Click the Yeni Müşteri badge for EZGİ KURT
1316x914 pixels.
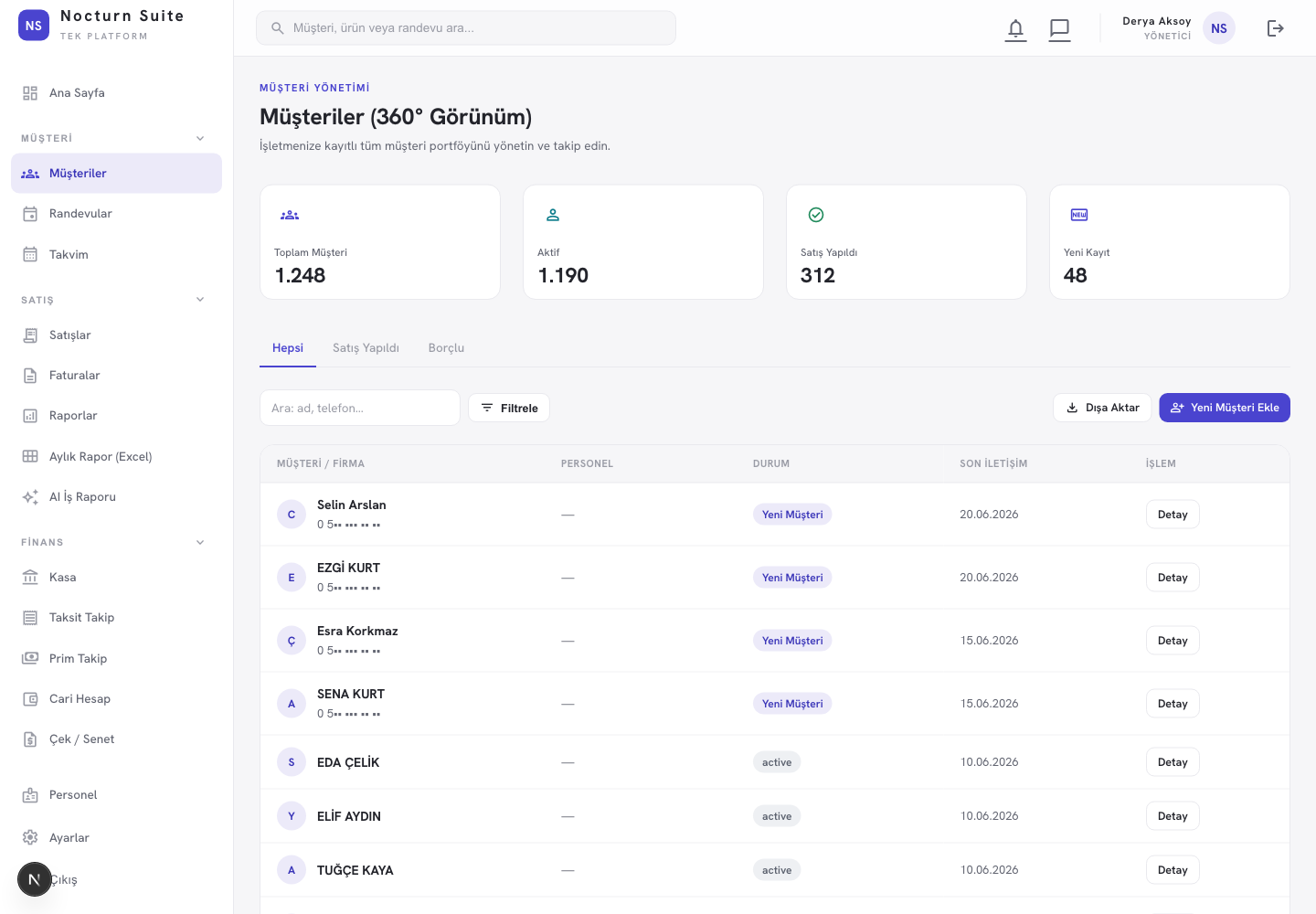(792, 578)
